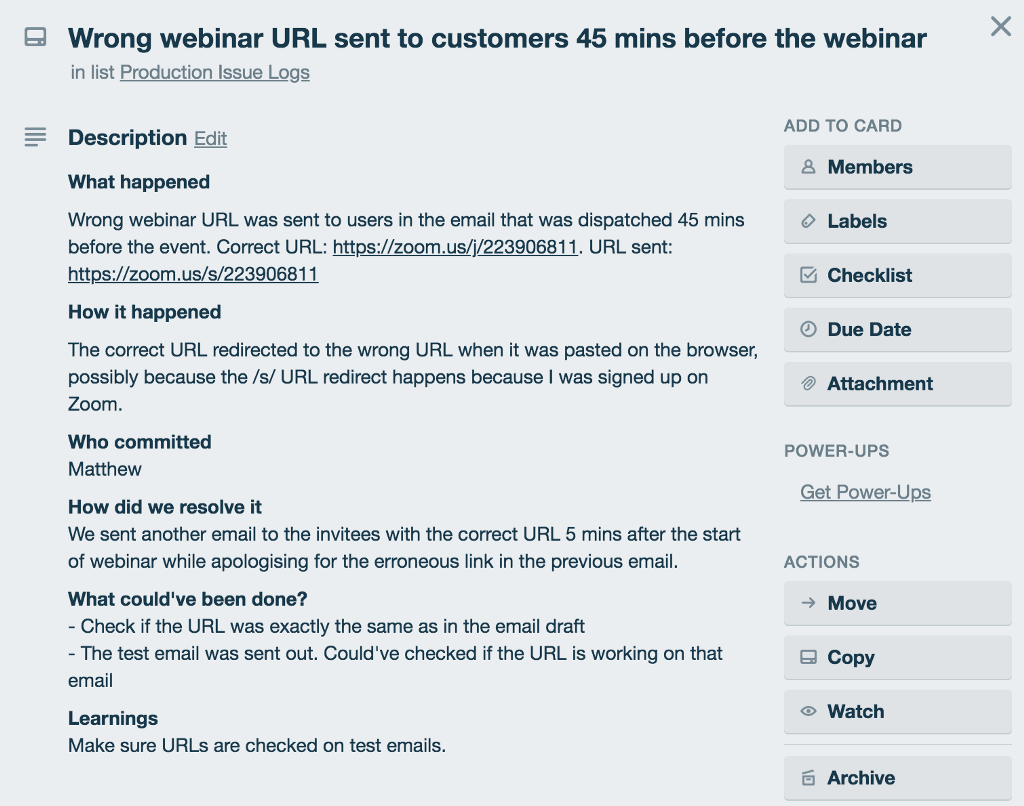Toggle Watch using the eye icon
The image size is (1024, 806).
(808, 711)
